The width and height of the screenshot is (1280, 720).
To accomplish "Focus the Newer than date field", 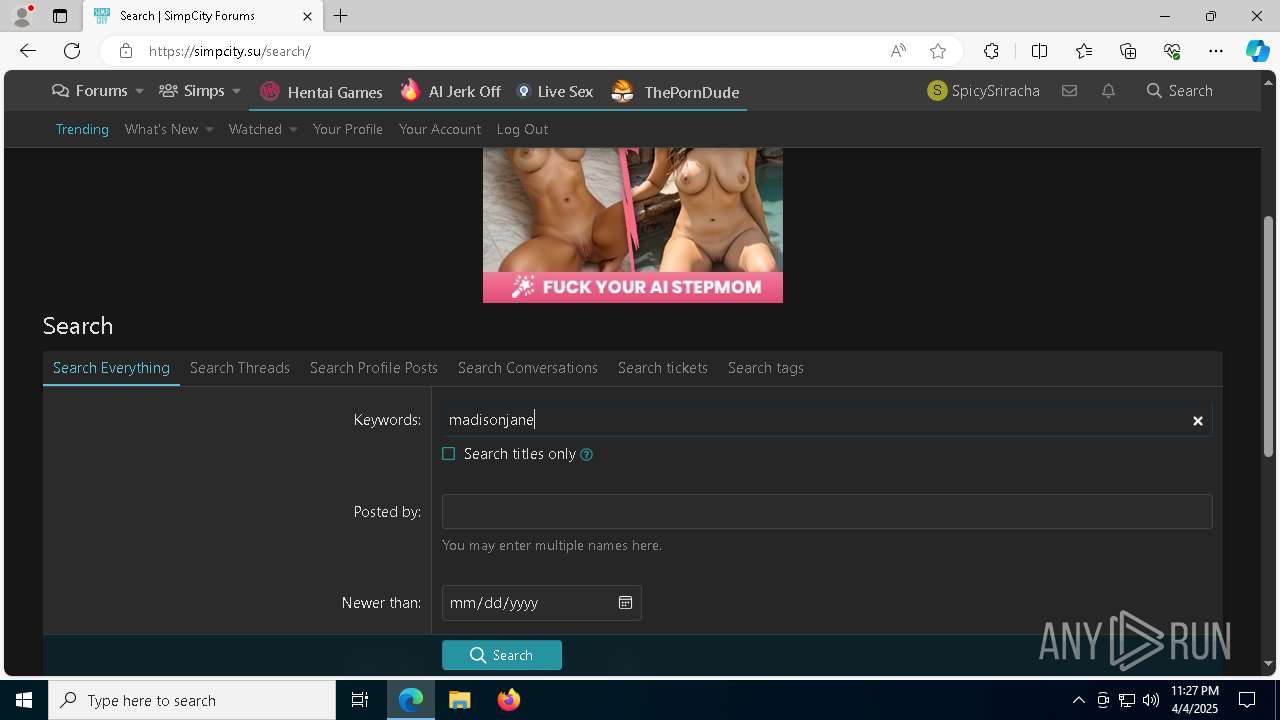I will coord(541,603).
